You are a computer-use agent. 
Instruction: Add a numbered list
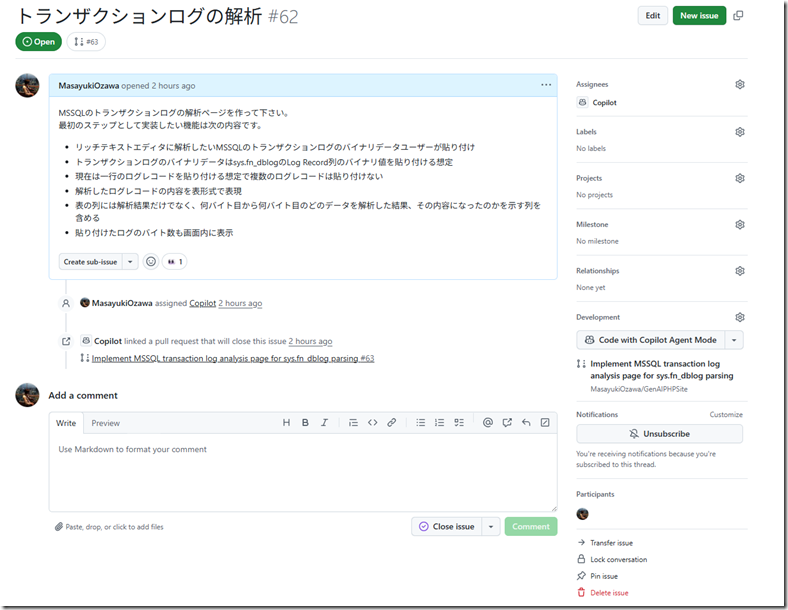point(440,423)
